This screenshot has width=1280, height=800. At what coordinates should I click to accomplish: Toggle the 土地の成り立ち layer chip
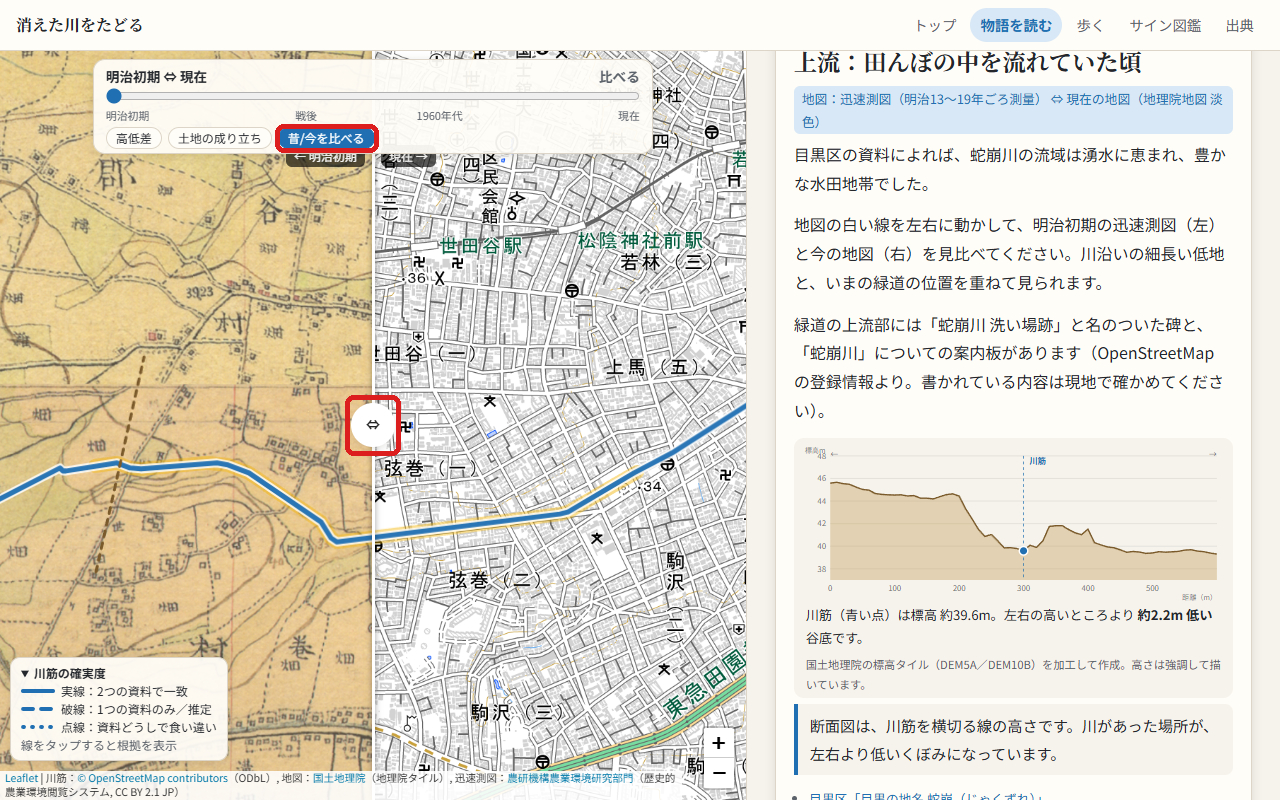pos(219,139)
